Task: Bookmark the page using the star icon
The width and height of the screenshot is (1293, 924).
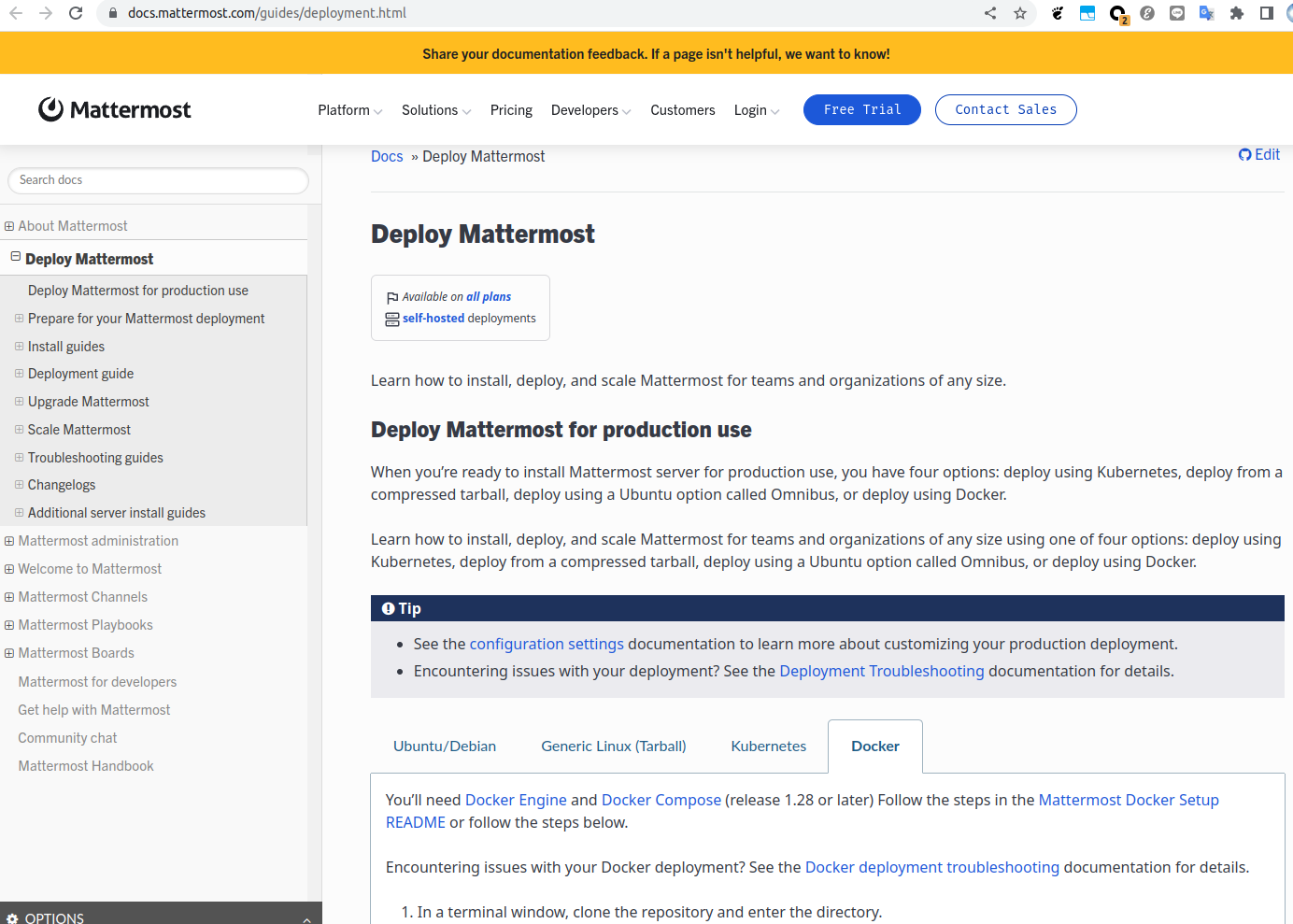Action: tap(1020, 13)
